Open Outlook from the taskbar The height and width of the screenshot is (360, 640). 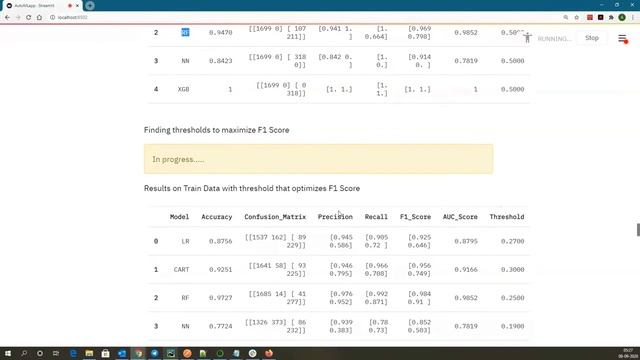pos(122,353)
